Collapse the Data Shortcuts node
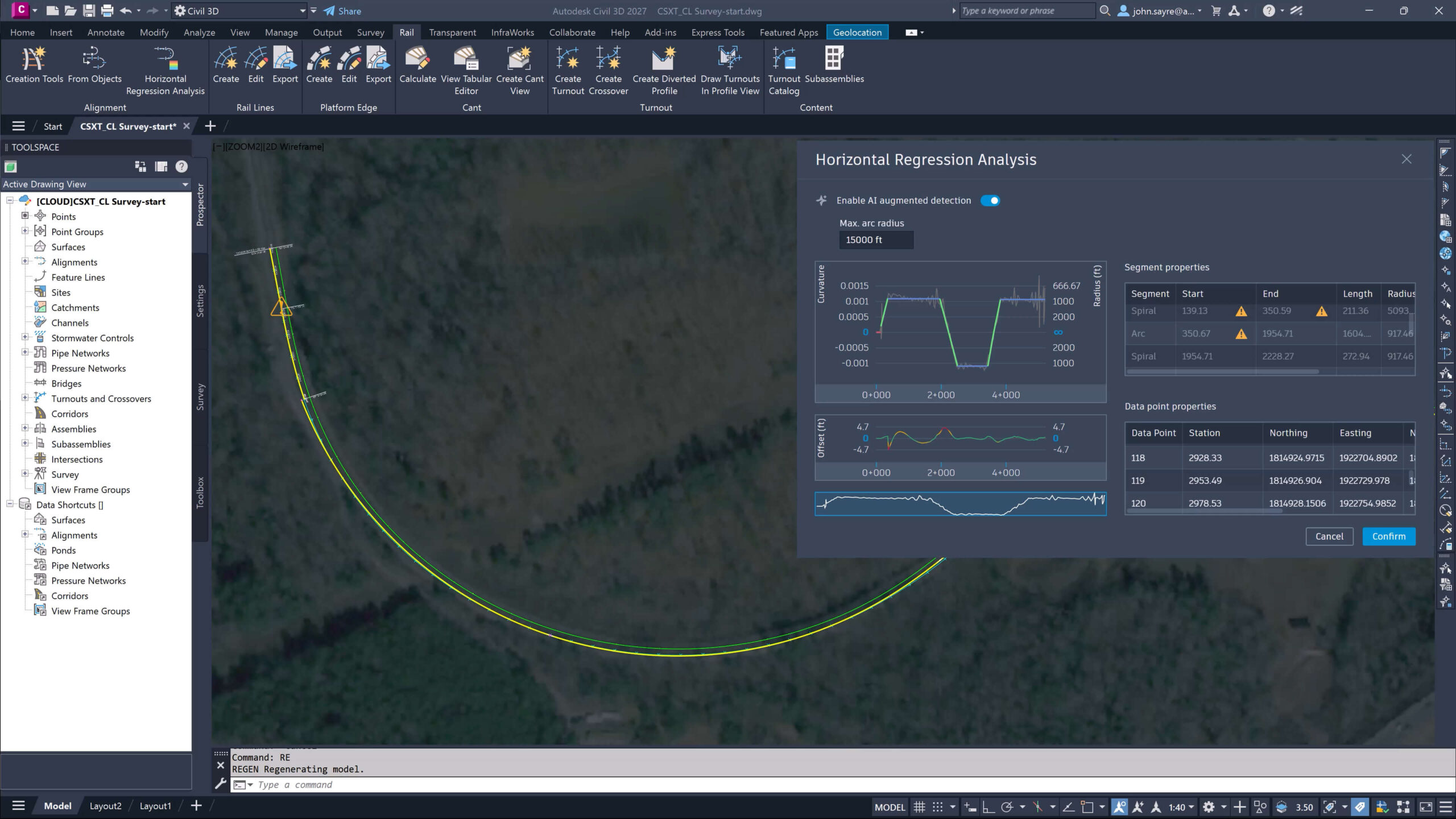 pyautogui.click(x=10, y=504)
